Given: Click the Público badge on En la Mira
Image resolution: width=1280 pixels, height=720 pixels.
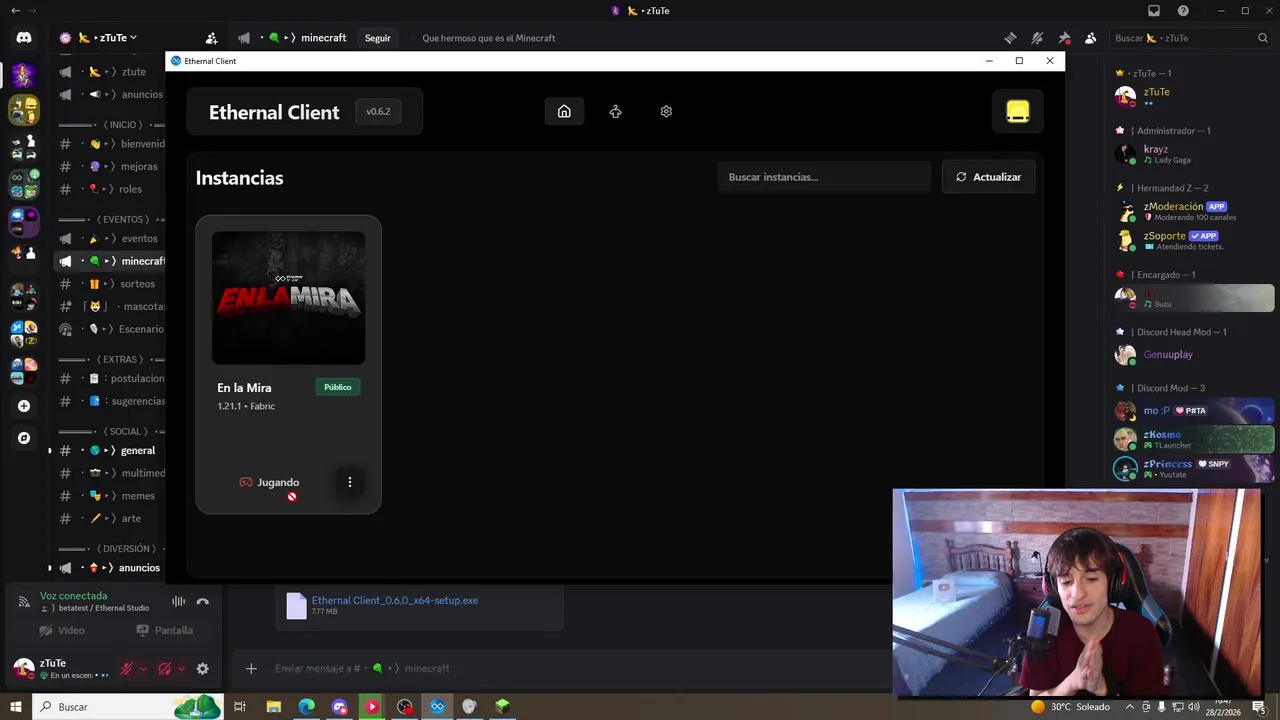Looking at the screenshot, I should tap(337, 387).
